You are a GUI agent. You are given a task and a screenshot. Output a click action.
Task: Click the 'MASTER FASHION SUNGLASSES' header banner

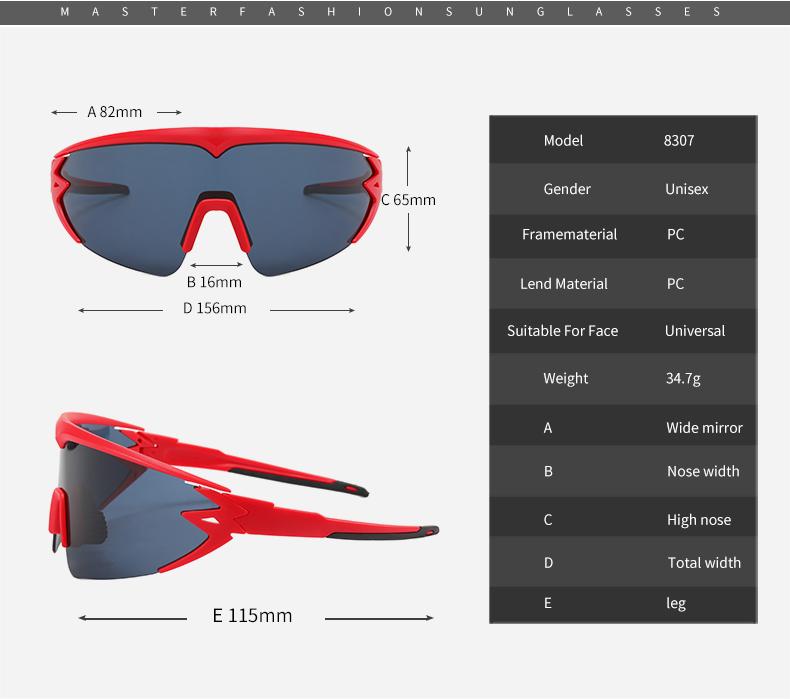click(395, 12)
